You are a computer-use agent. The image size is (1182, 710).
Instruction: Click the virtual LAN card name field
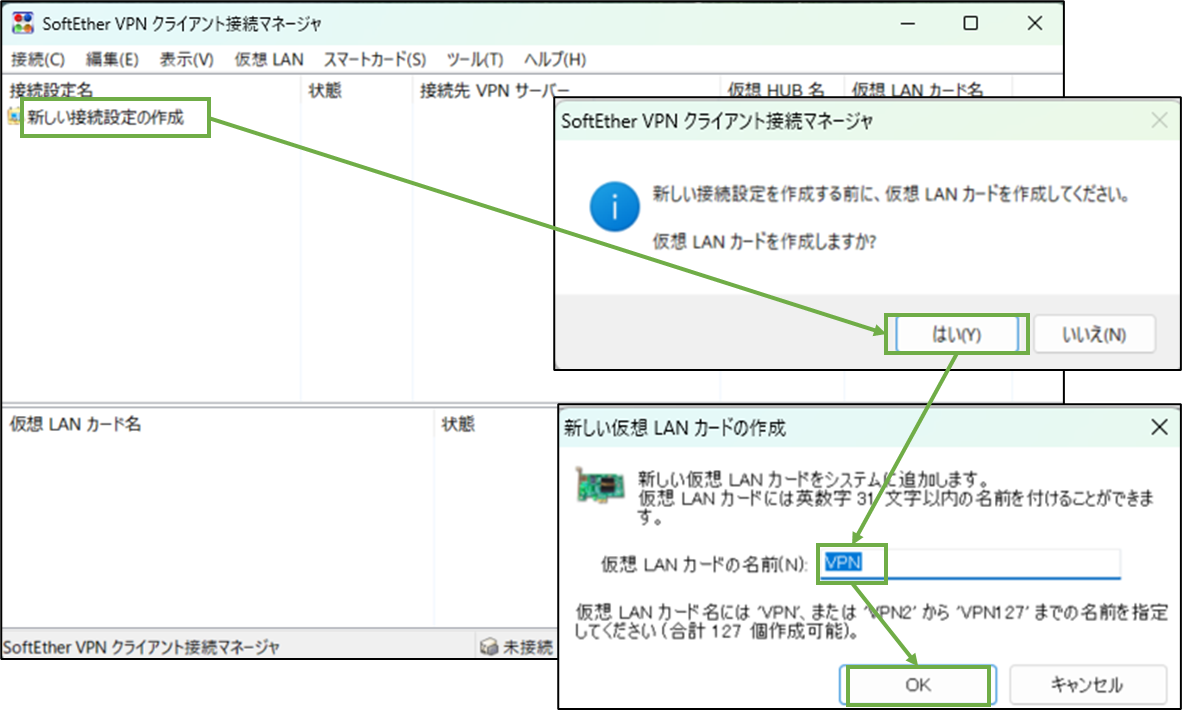coord(969,563)
